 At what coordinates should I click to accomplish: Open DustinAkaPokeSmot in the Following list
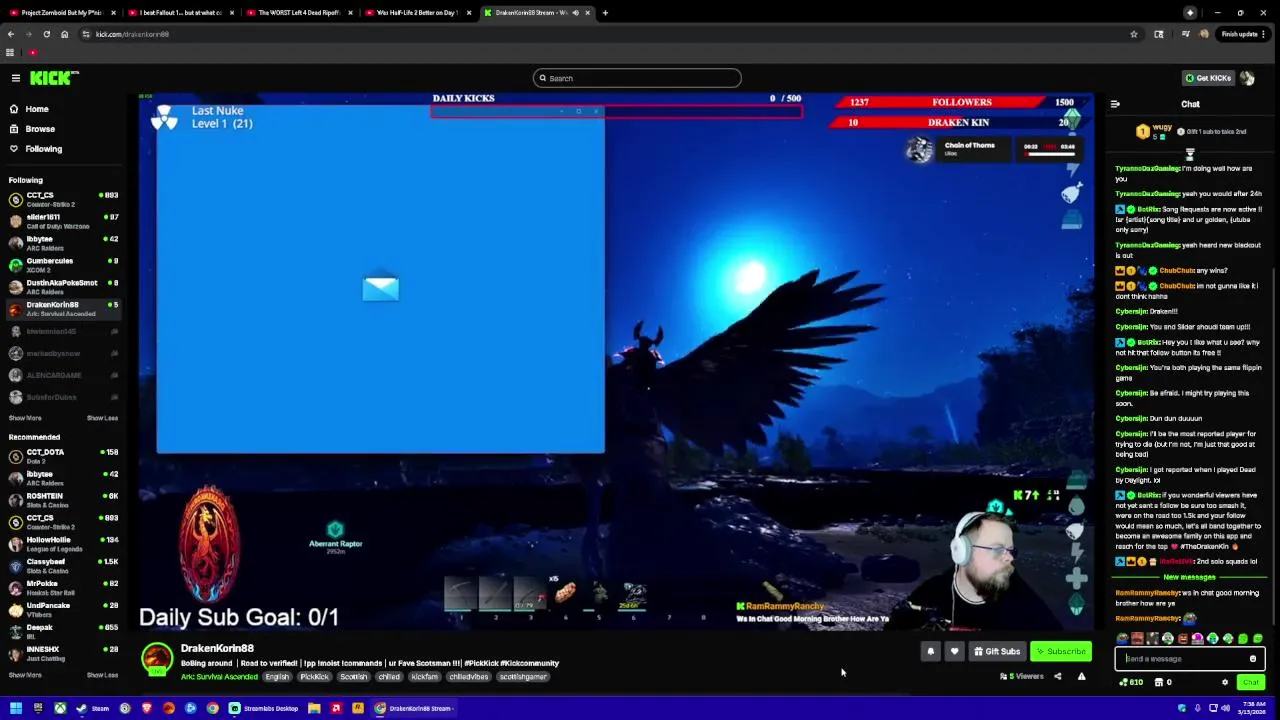pyautogui.click(x=62, y=287)
